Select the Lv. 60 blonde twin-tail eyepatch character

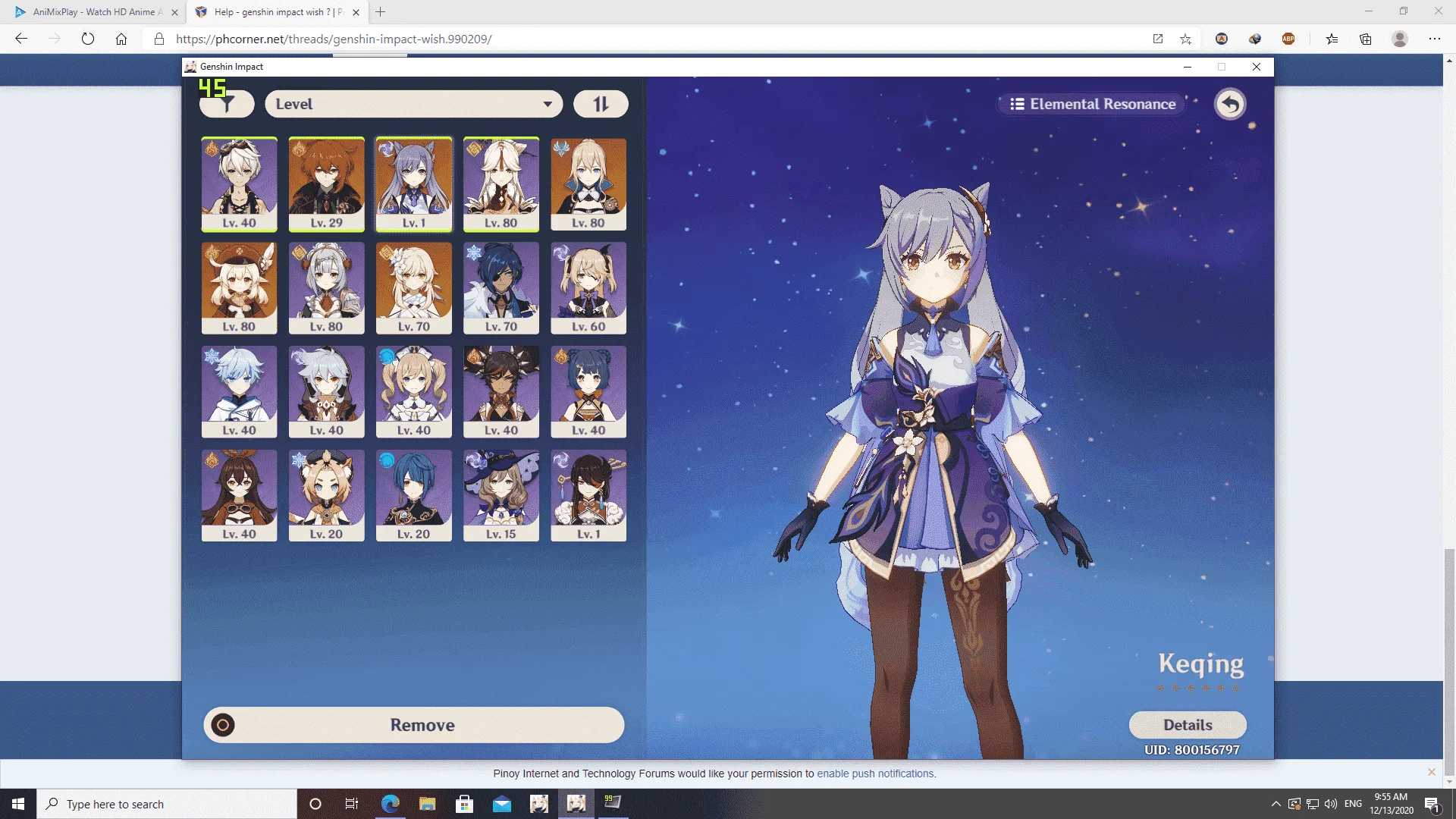coord(588,288)
